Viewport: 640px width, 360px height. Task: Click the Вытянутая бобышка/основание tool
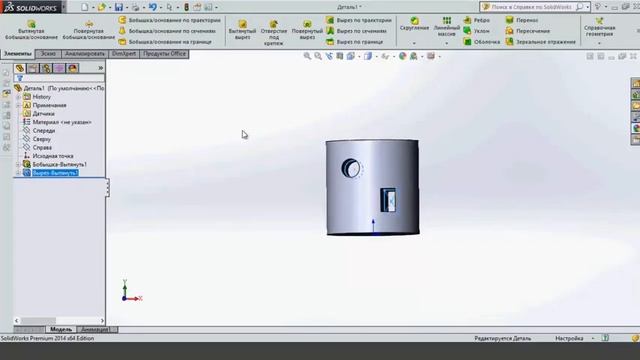pos(31,30)
